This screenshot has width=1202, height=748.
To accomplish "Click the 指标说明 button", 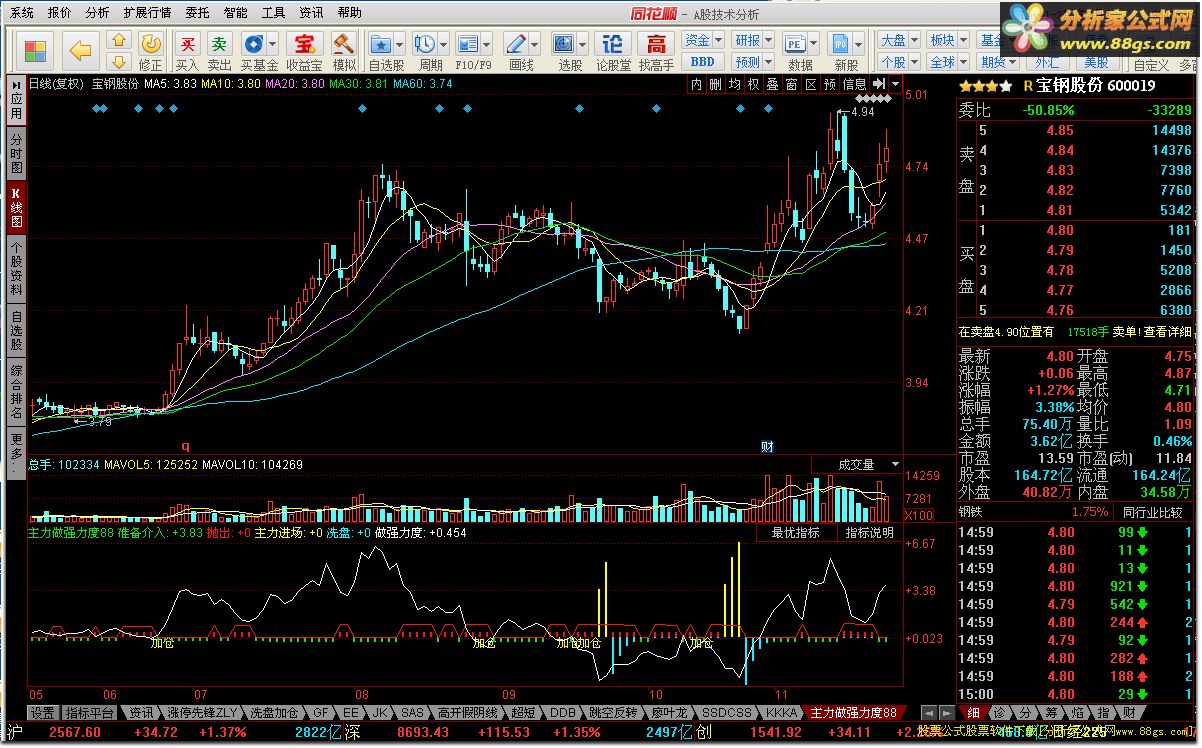I will coord(870,533).
